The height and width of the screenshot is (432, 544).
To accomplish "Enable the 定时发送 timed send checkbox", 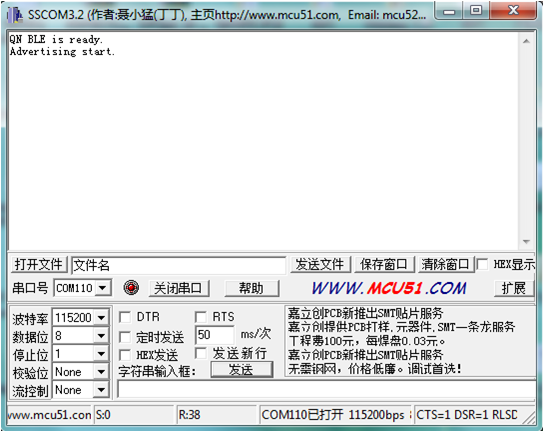I will [125, 337].
